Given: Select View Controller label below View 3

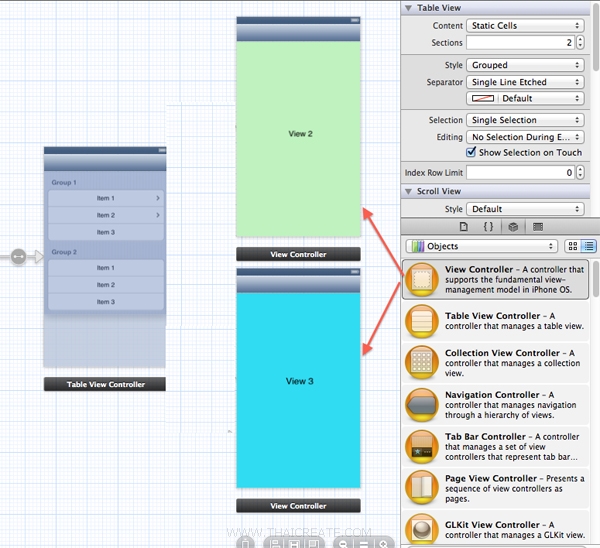Looking at the screenshot, I should pos(298,506).
